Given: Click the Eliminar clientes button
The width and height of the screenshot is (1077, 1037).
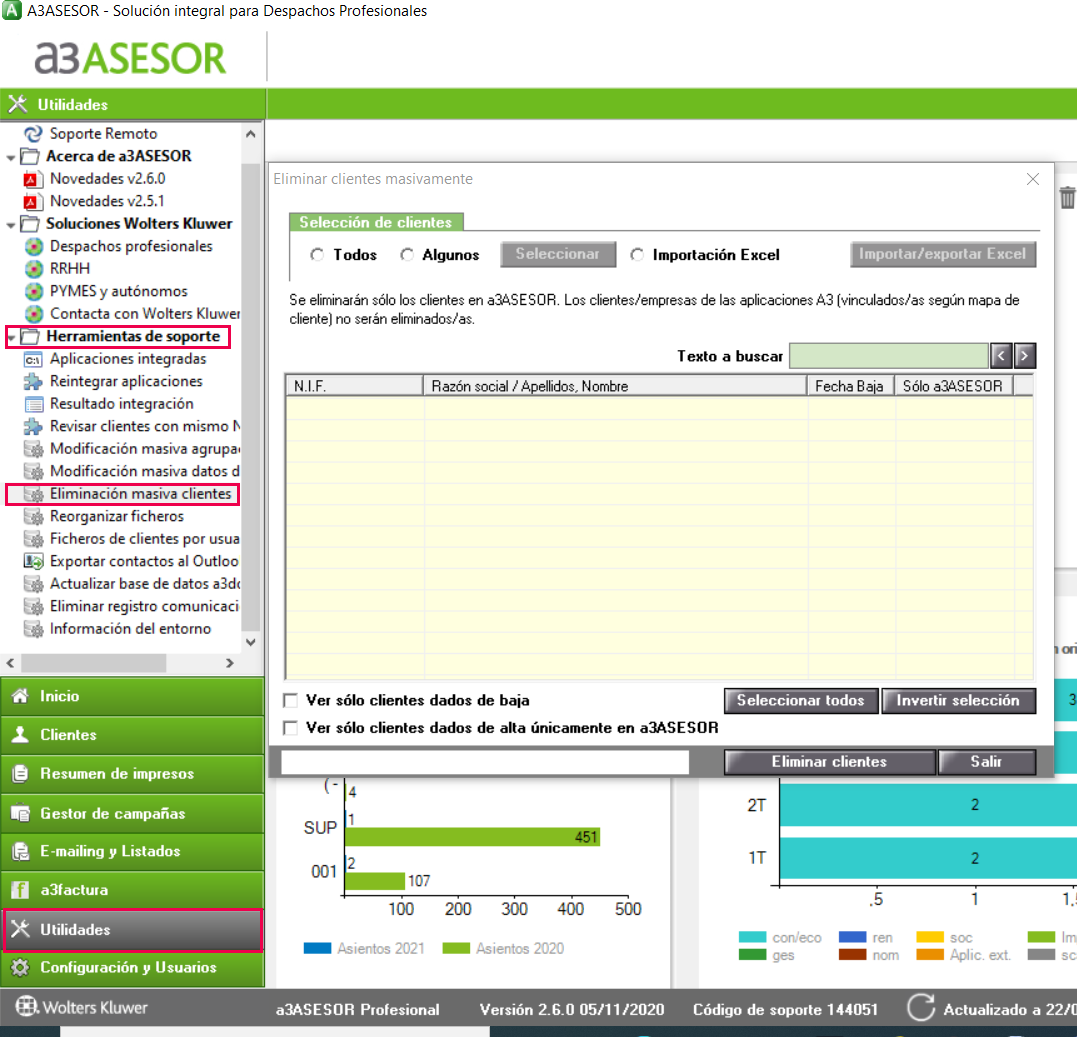Looking at the screenshot, I should pyautogui.click(x=830, y=762).
